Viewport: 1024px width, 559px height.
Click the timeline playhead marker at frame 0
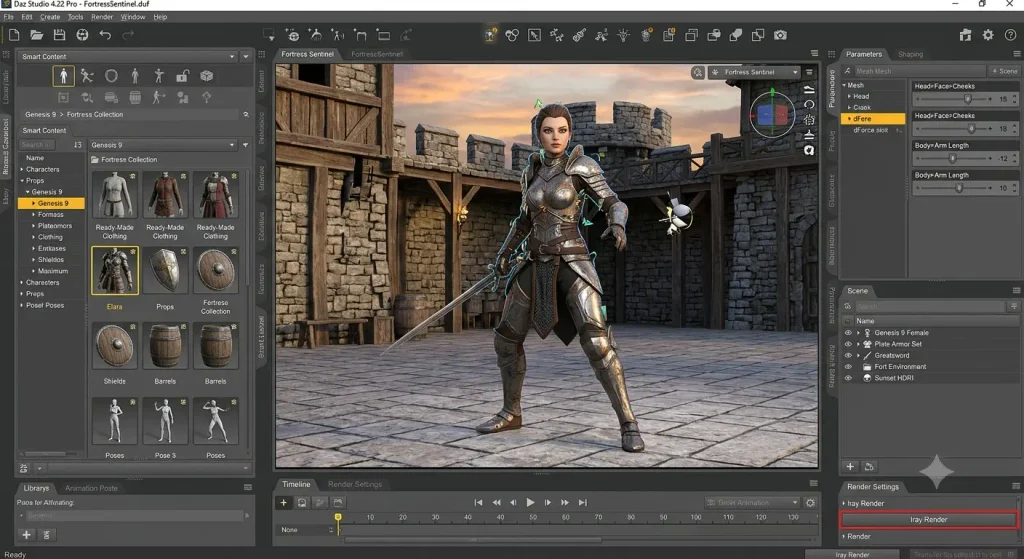click(x=338, y=517)
